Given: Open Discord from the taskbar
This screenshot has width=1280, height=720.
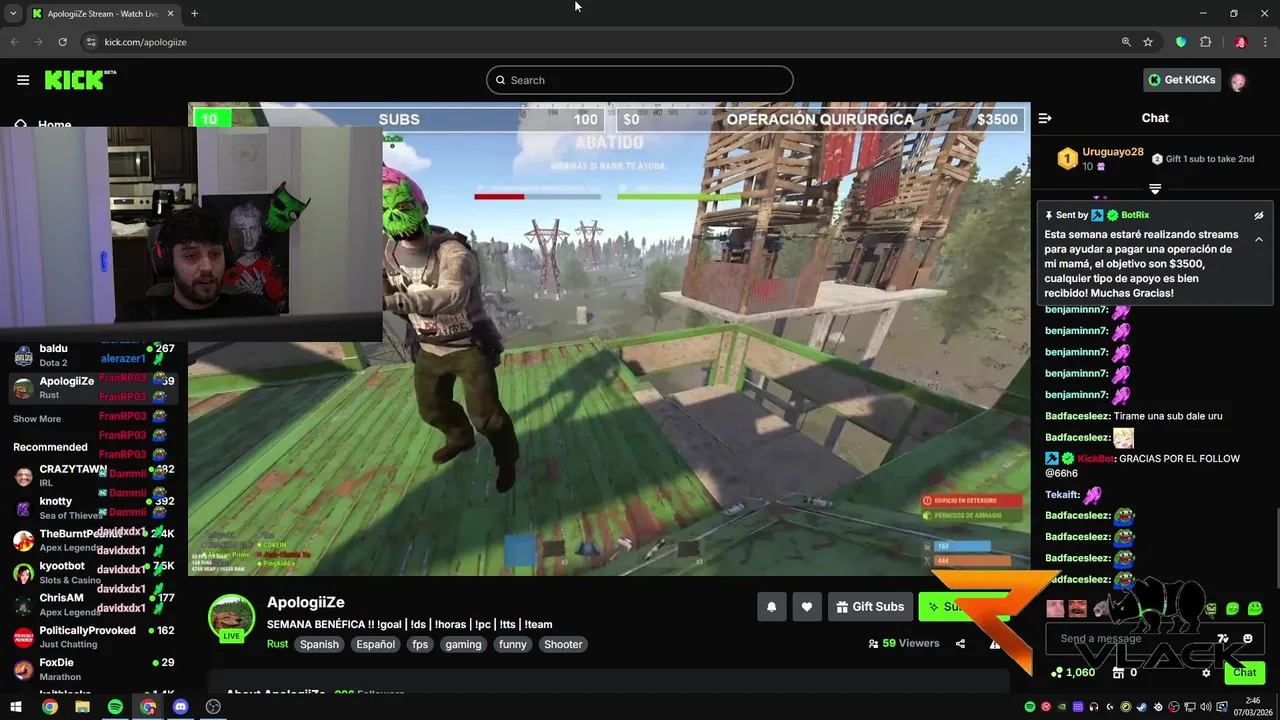Looking at the screenshot, I should click(x=180, y=707).
